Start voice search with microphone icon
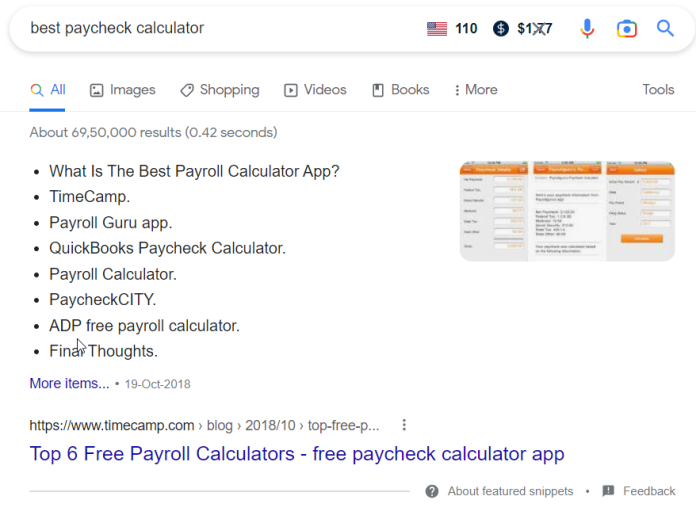 pyautogui.click(x=587, y=29)
